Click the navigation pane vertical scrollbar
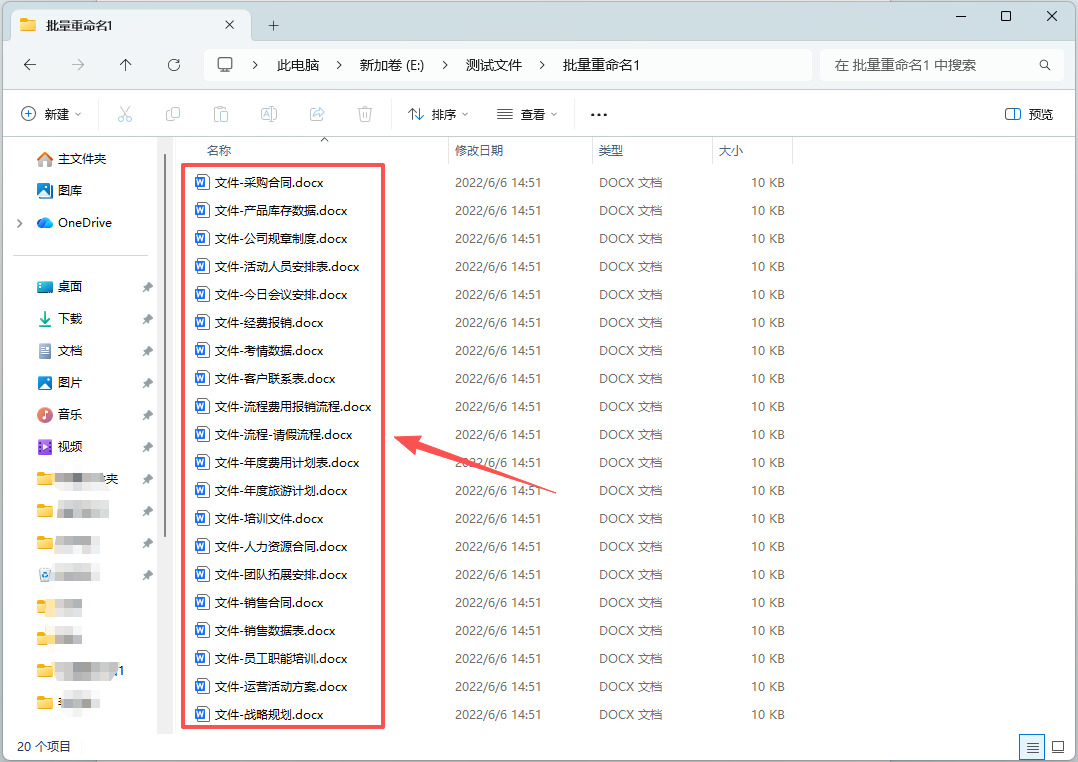1078x762 pixels. pos(165,344)
